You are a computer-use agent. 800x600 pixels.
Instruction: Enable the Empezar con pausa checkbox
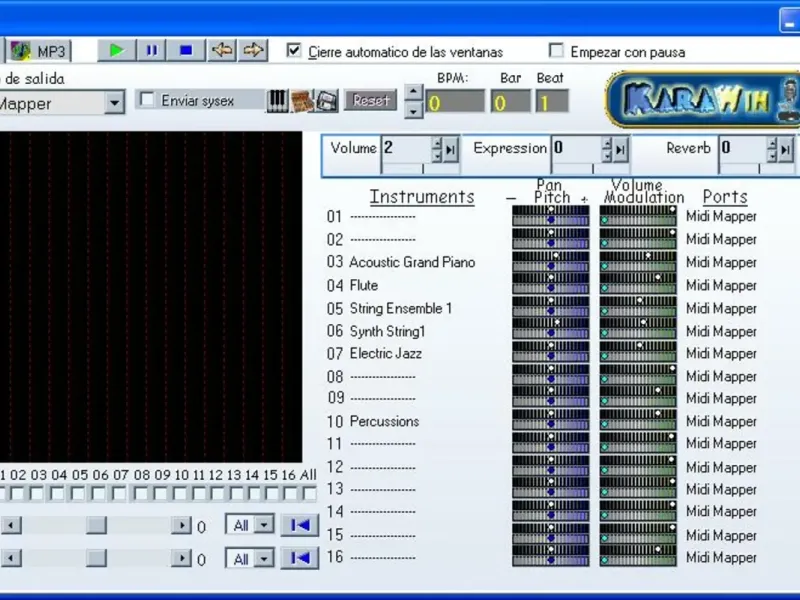[556, 51]
